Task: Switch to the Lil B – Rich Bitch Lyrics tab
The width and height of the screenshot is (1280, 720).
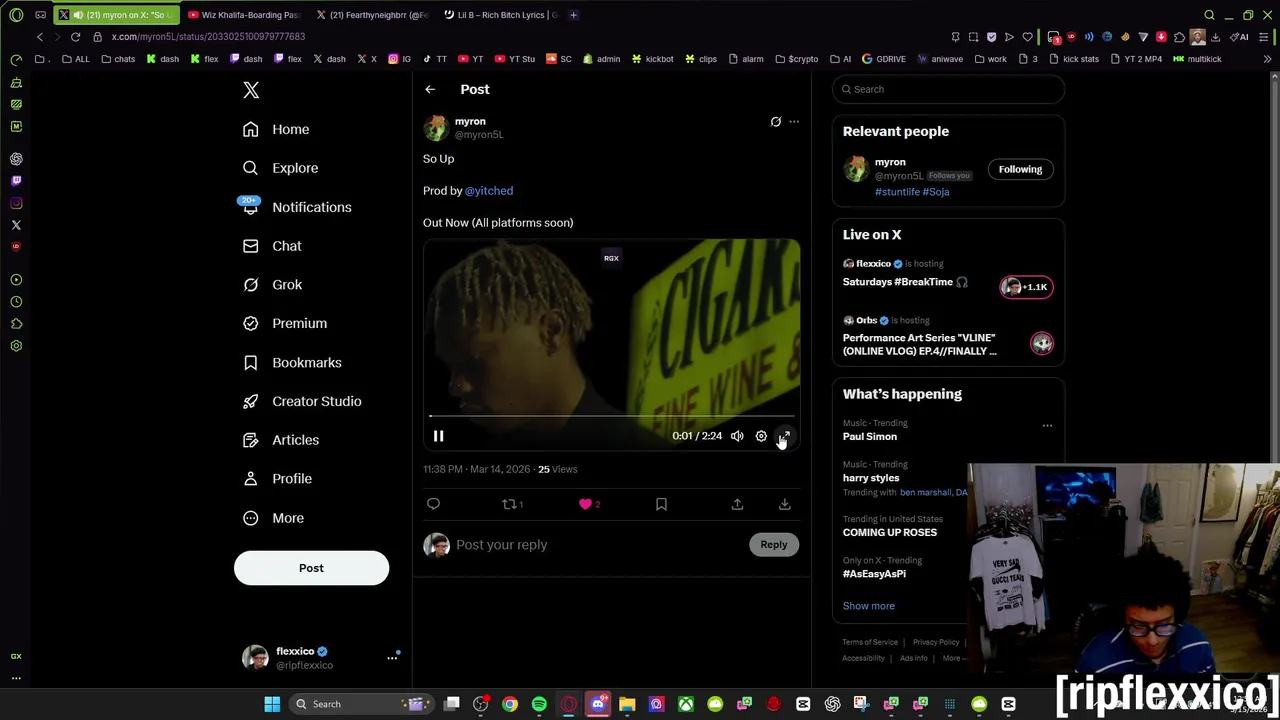Action: coord(500,15)
